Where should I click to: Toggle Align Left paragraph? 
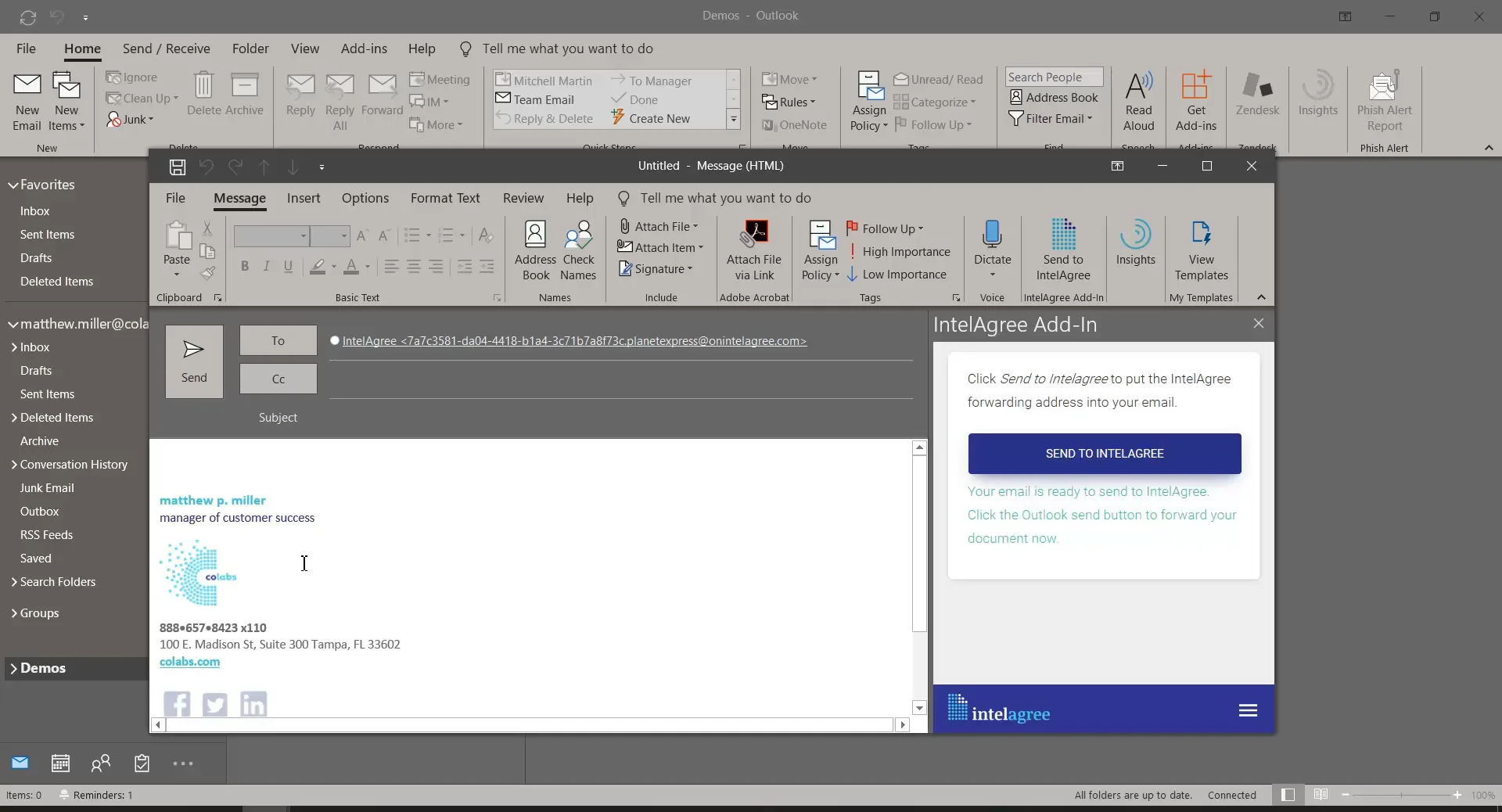click(392, 267)
